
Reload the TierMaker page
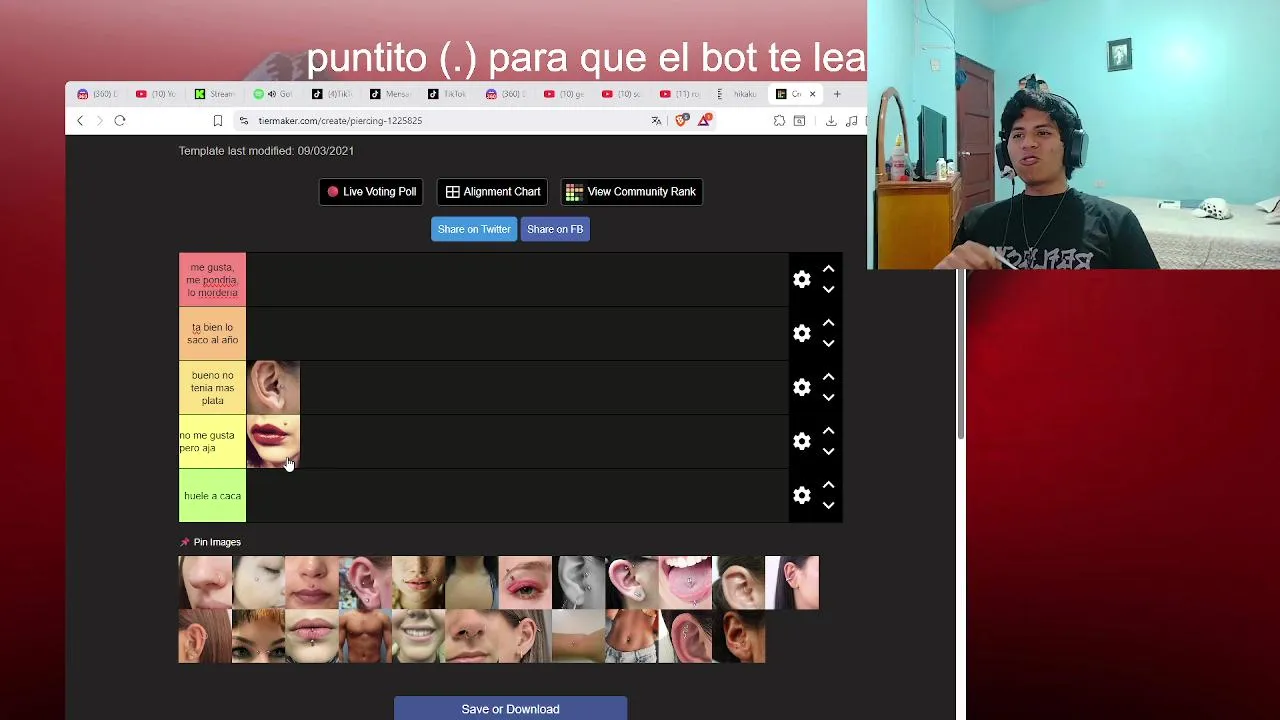119,121
